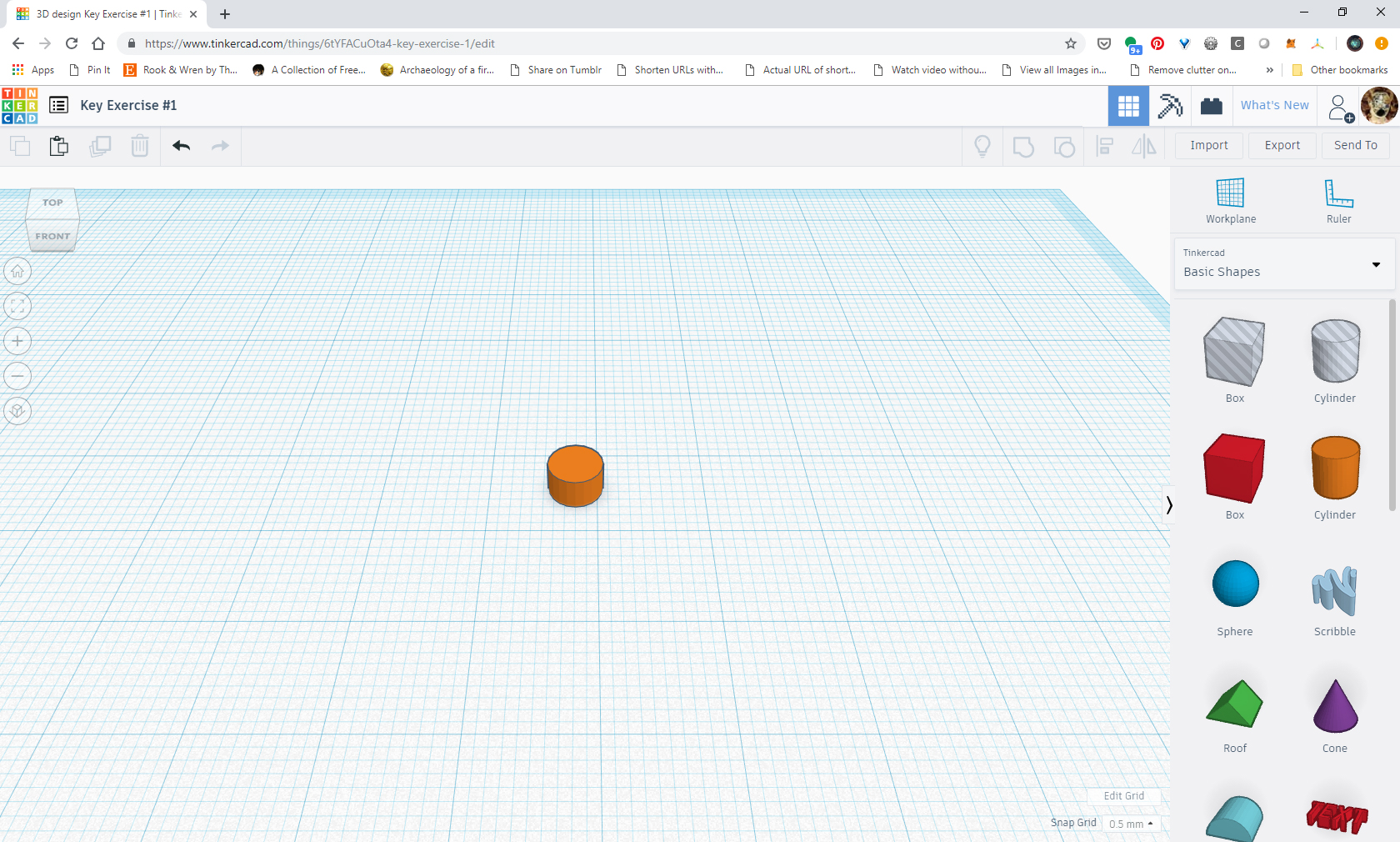Click Fit all in view button

click(17, 306)
